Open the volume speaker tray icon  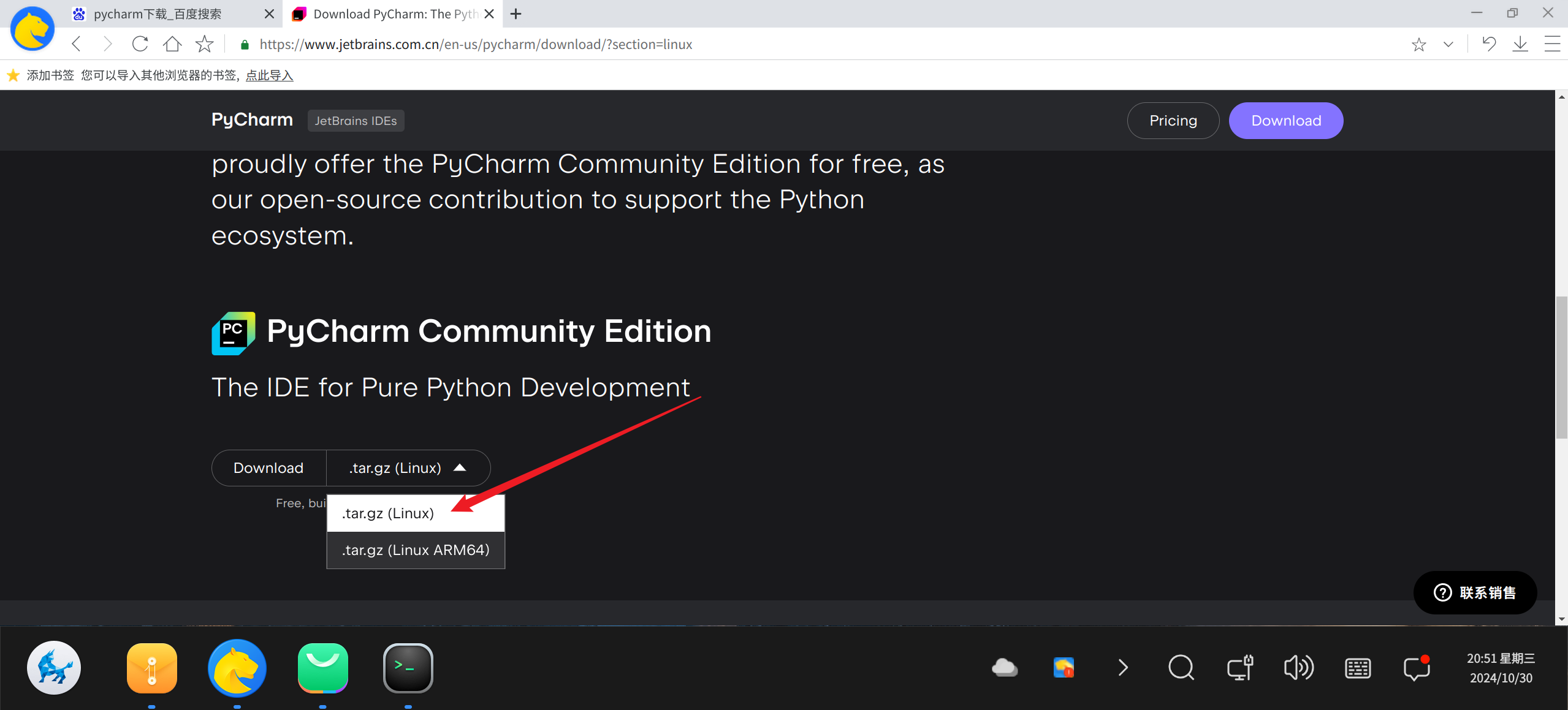(1299, 668)
